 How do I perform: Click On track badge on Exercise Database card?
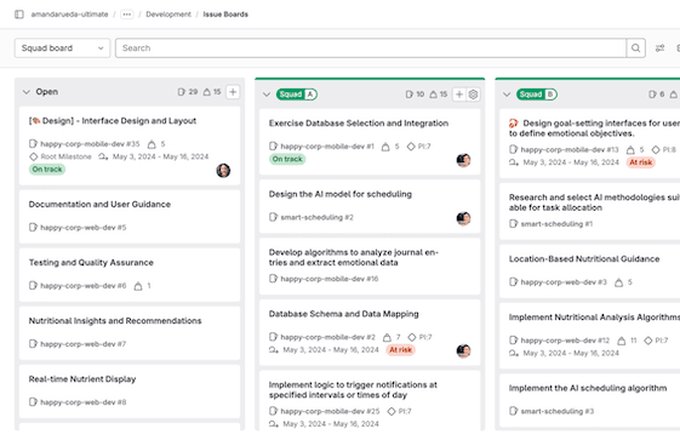[x=287, y=160]
